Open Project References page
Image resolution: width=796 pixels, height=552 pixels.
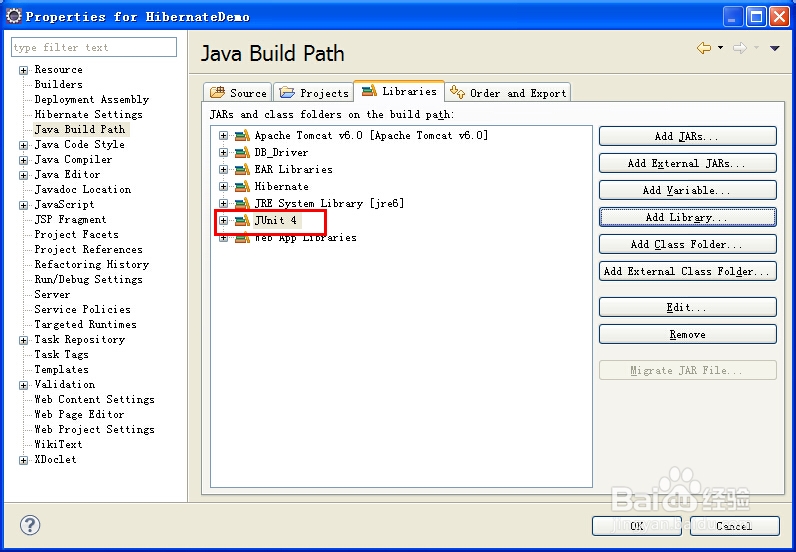[88, 249]
